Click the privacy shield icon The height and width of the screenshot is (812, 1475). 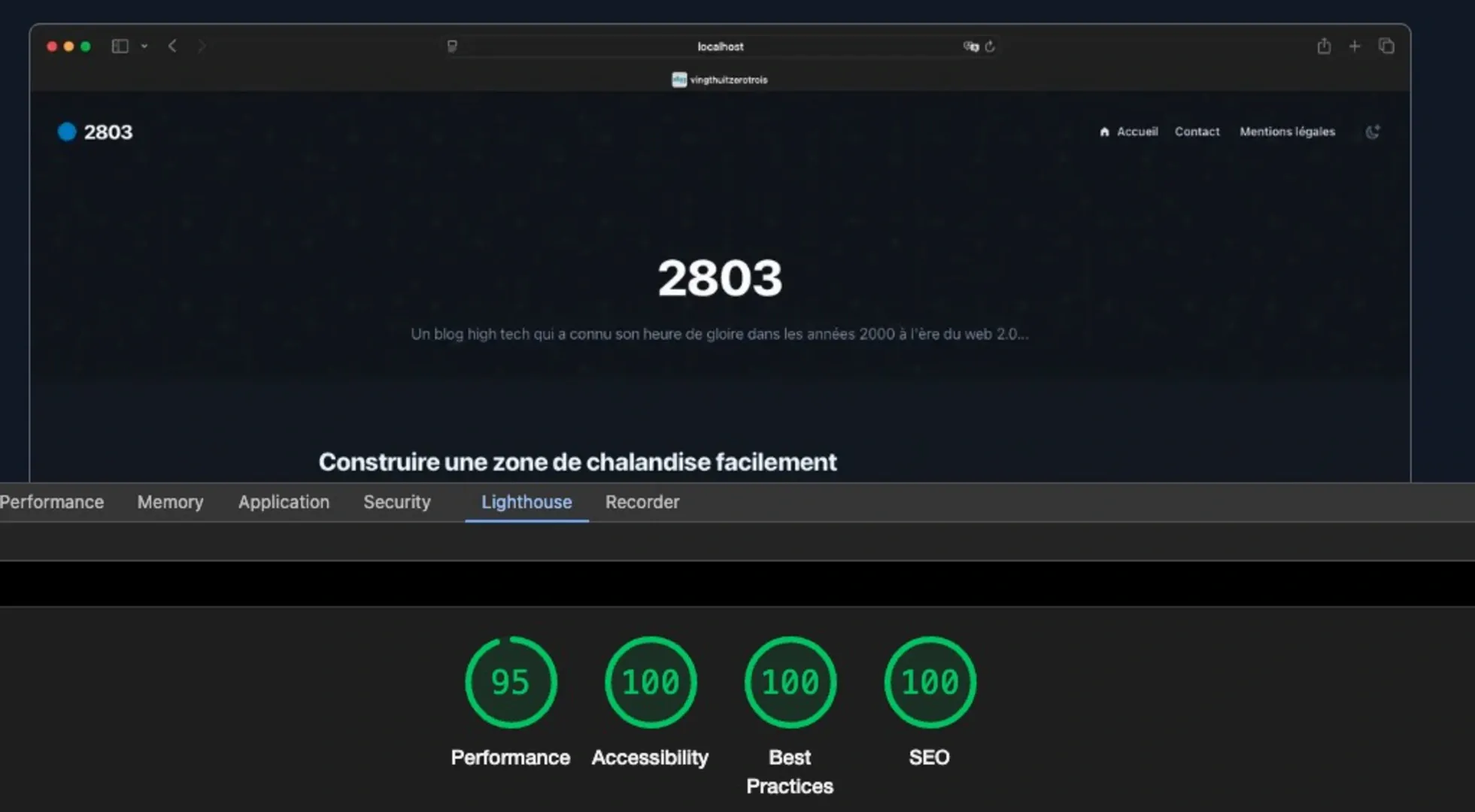tap(452, 46)
